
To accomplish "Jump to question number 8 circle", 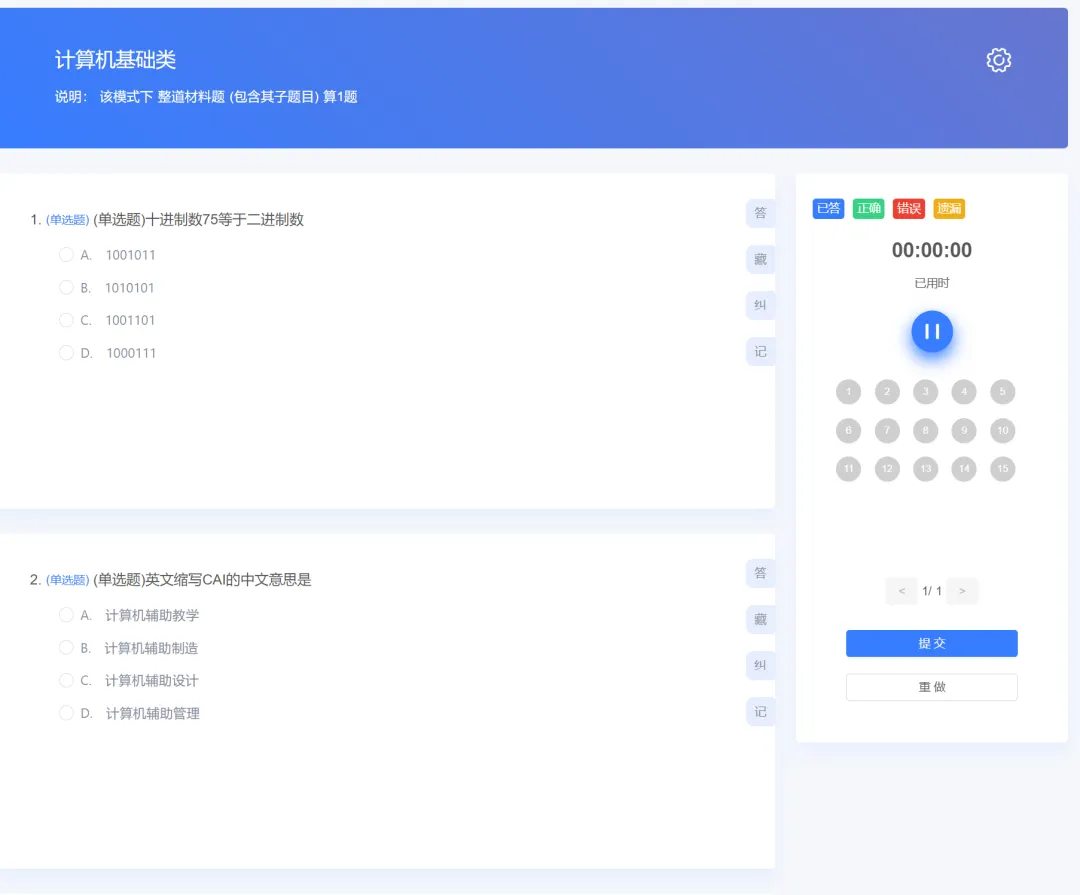I will click(925, 431).
